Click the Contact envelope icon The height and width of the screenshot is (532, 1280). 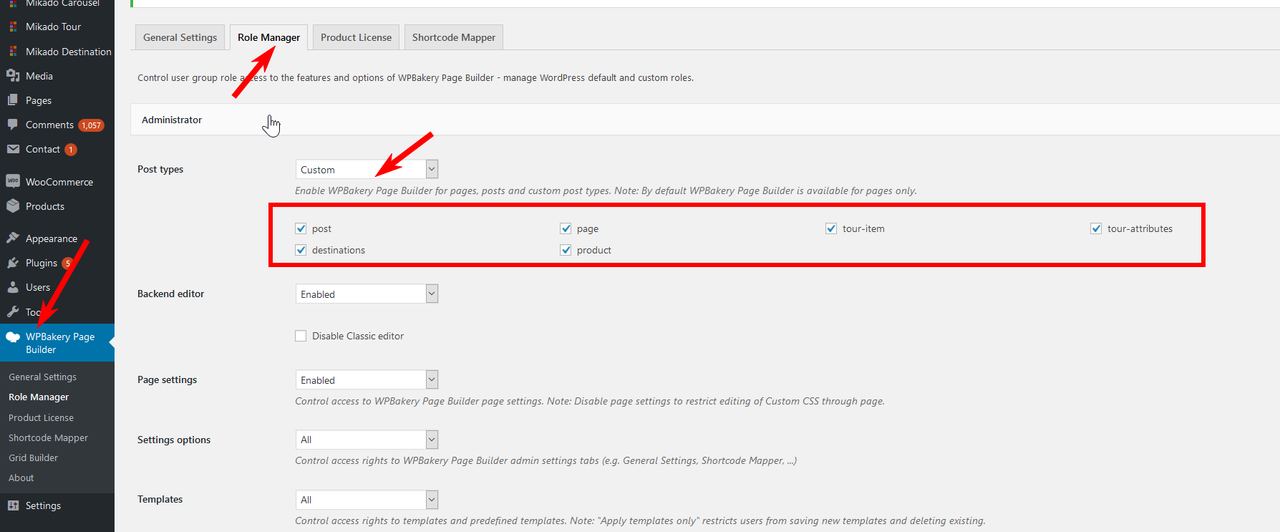click(x=12, y=149)
